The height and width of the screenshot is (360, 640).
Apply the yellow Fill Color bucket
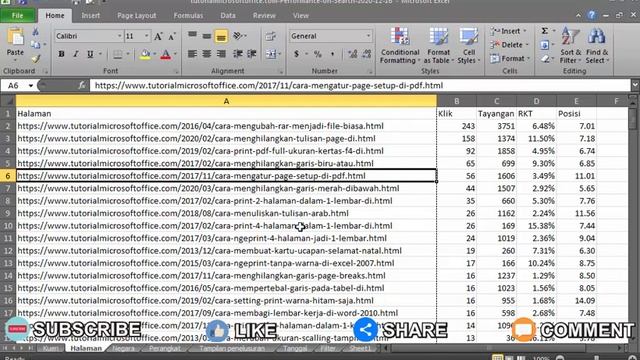(x=145, y=54)
